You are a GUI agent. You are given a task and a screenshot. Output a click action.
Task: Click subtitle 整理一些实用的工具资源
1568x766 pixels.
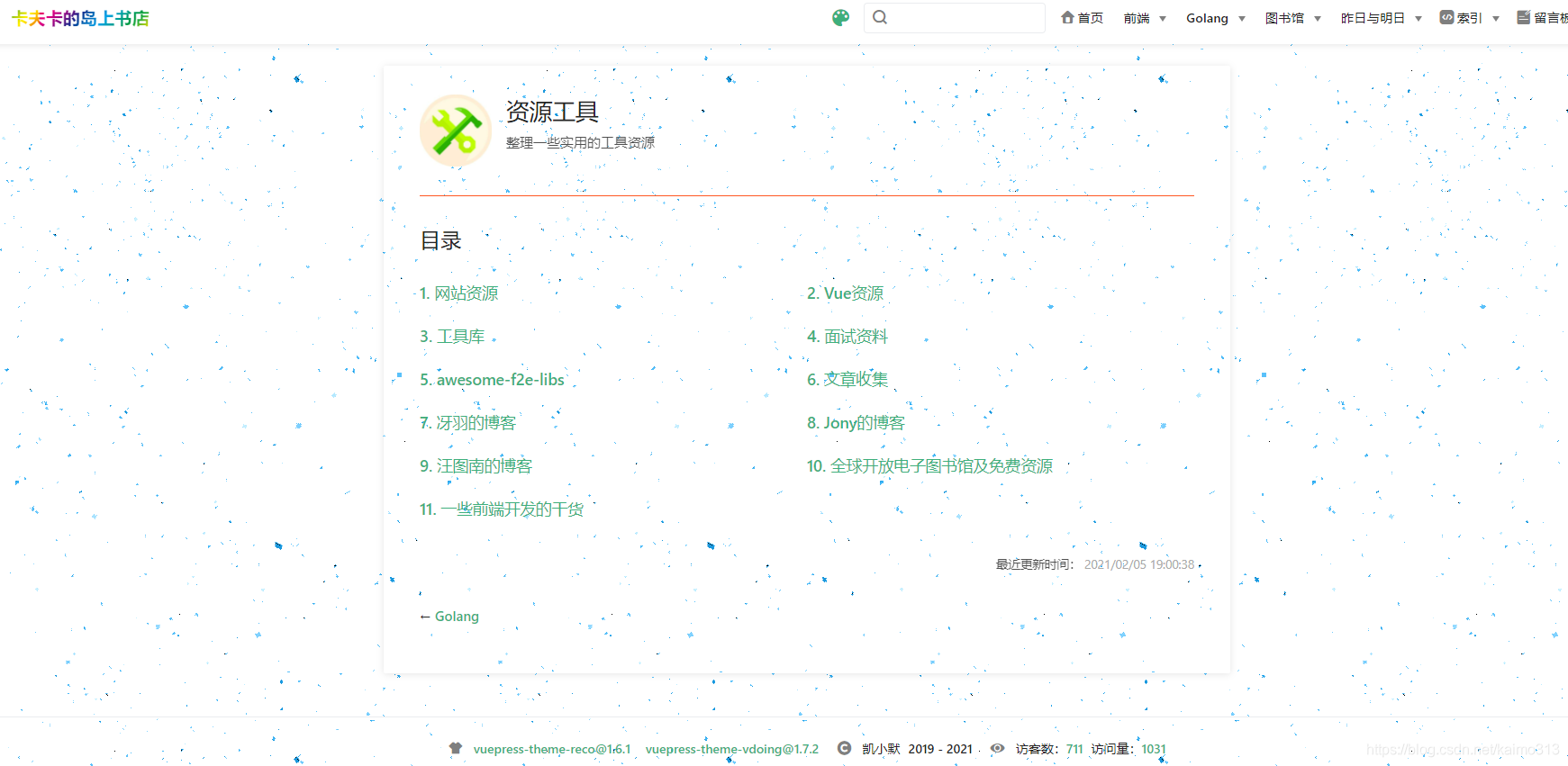click(x=580, y=143)
